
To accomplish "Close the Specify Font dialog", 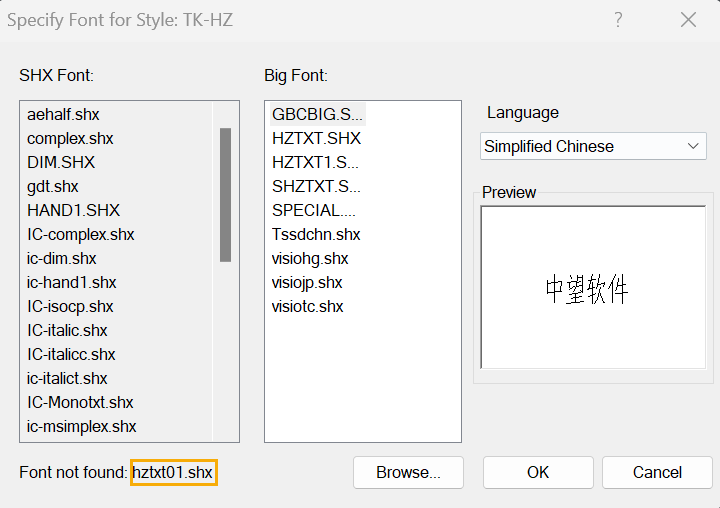I will 688,20.
